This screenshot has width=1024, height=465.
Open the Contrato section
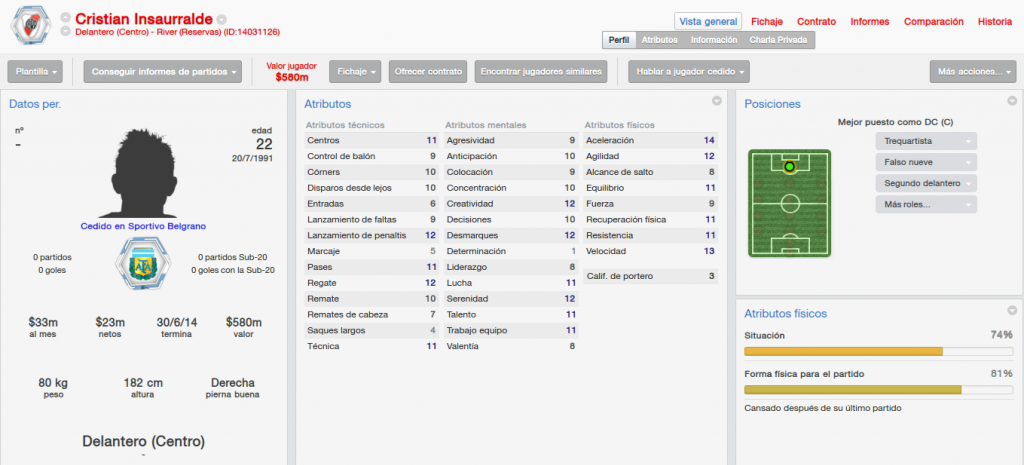(x=816, y=22)
